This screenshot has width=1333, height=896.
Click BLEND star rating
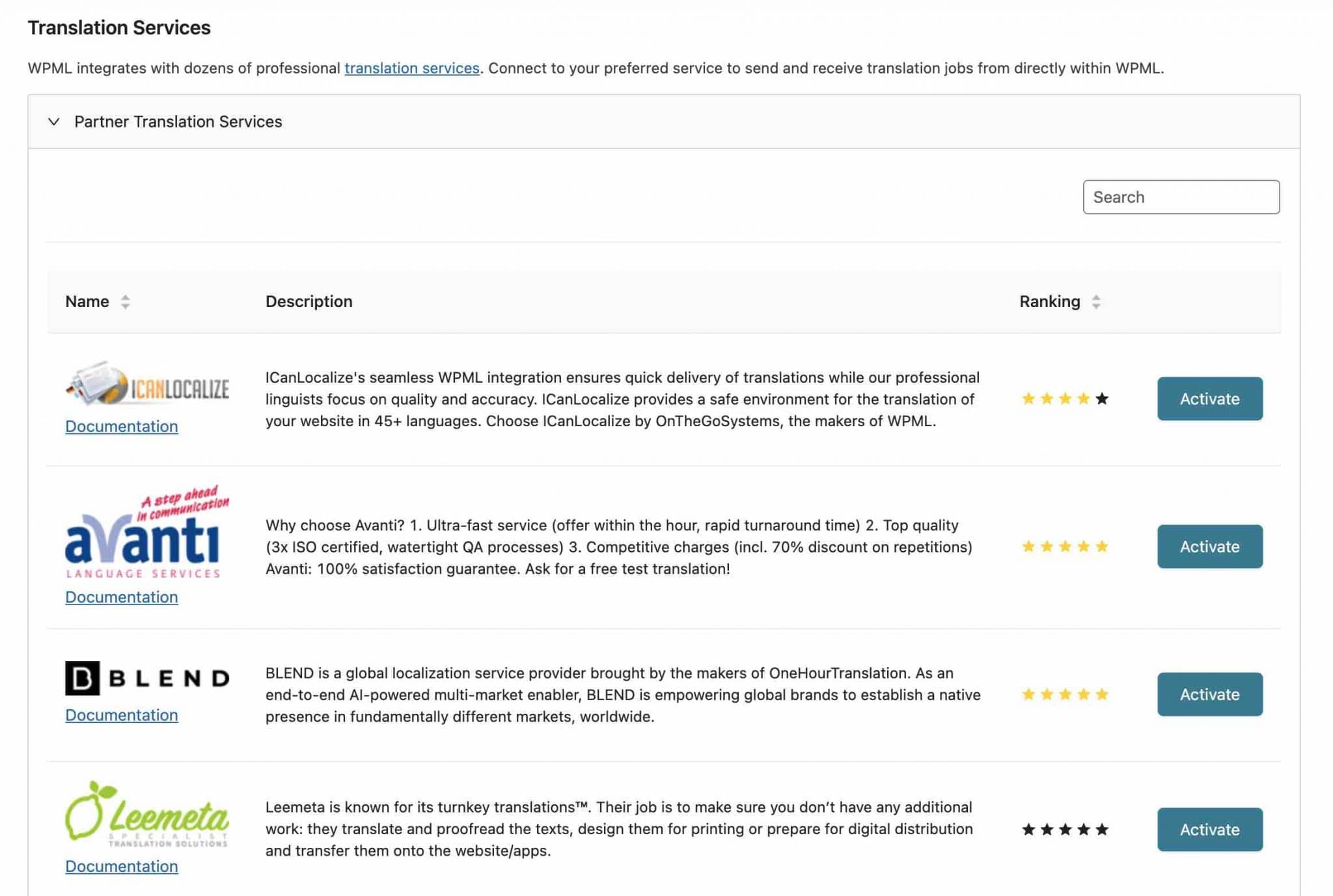(x=1065, y=694)
